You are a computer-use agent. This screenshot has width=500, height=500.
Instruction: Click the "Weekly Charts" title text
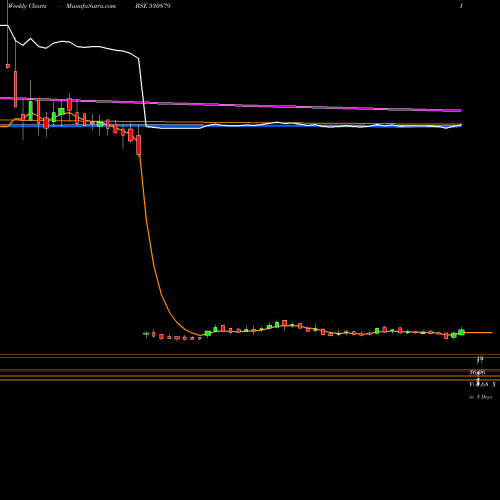click(x=27, y=6)
